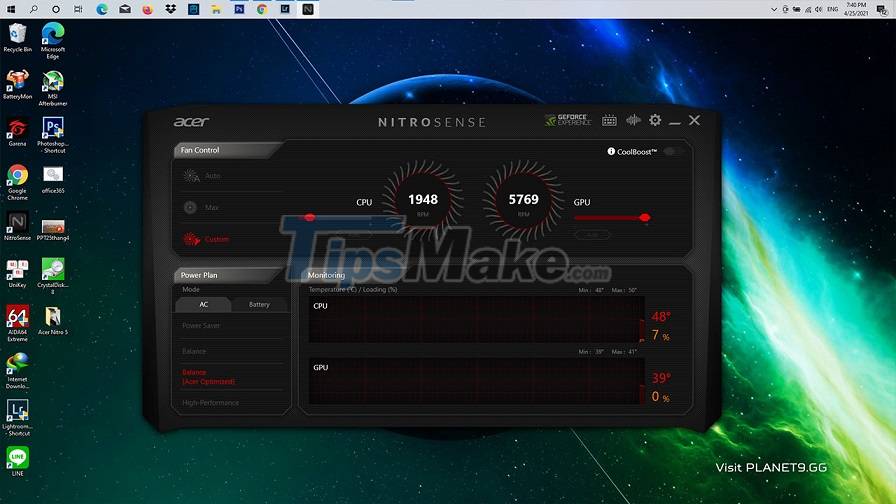Open Microsoft Edge desktop shortcut
Viewport: 896px width, 504px height.
[53, 41]
